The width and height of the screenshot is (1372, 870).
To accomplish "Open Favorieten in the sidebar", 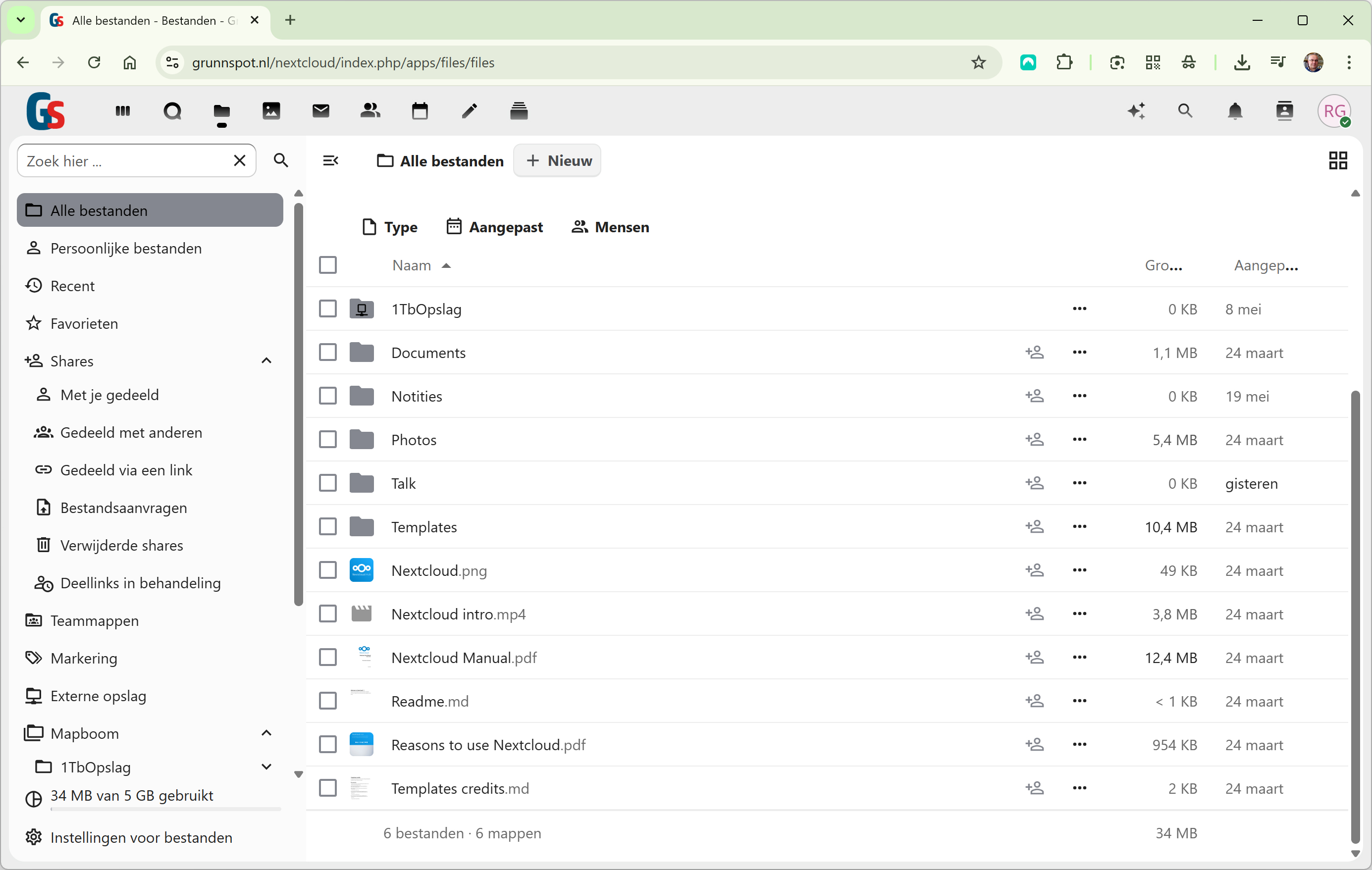I will click(x=84, y=324).
